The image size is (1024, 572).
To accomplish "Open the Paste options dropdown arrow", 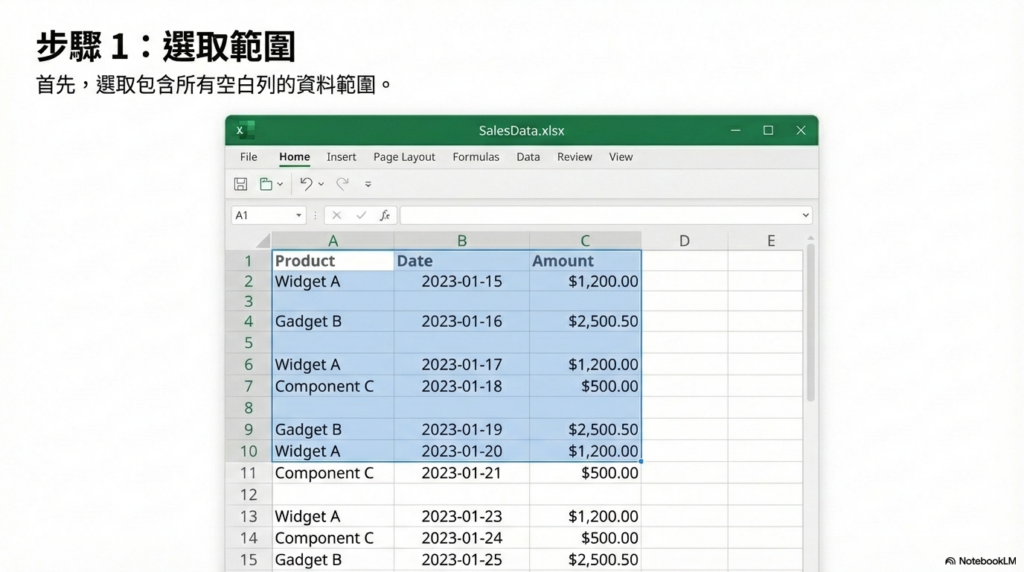I will pyautogui.click(x=280, y=184).
